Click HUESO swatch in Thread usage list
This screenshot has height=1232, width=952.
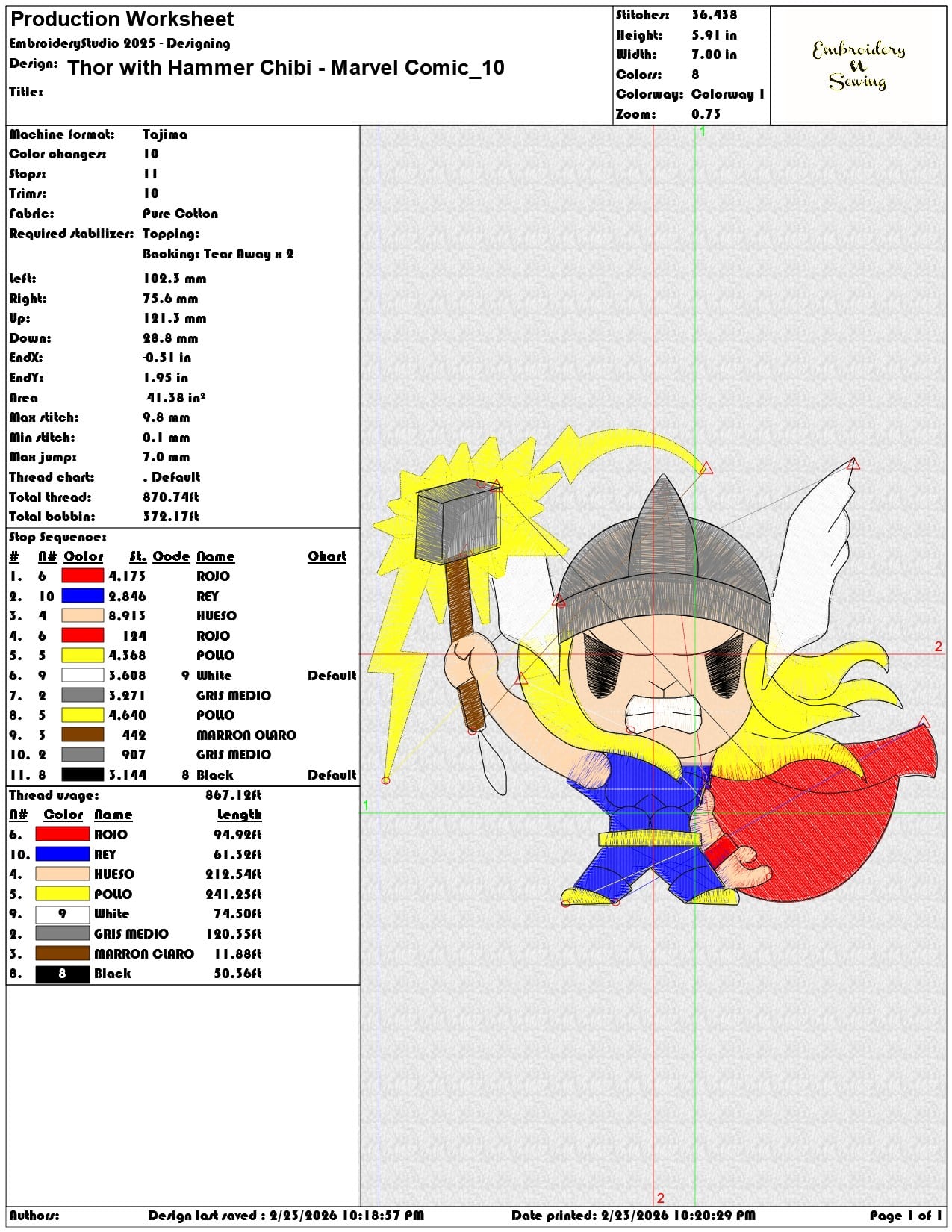pyautogui.click(x=62, y=874)
